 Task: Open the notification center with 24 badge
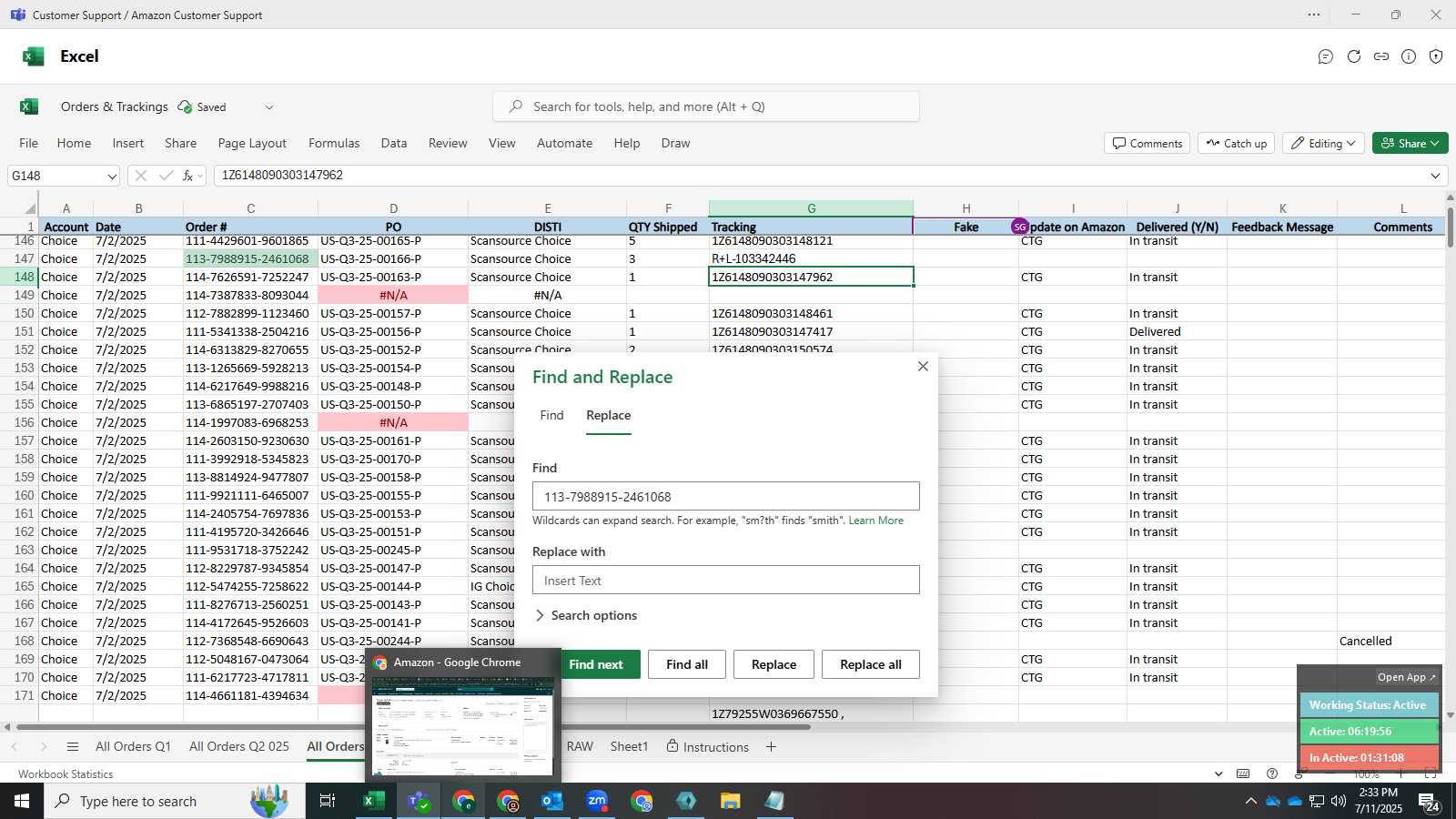(1429, 802)
